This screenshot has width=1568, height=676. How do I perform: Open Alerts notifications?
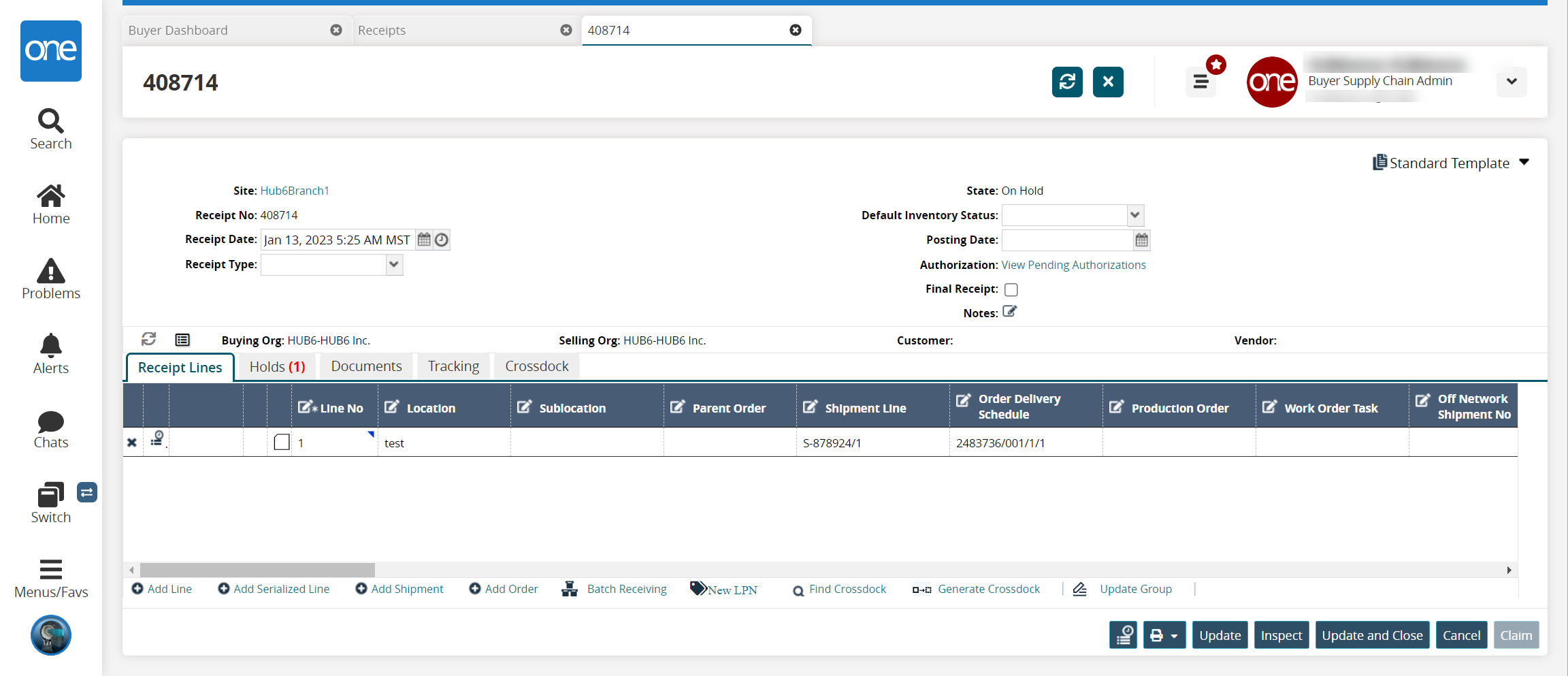click(51, 354)
